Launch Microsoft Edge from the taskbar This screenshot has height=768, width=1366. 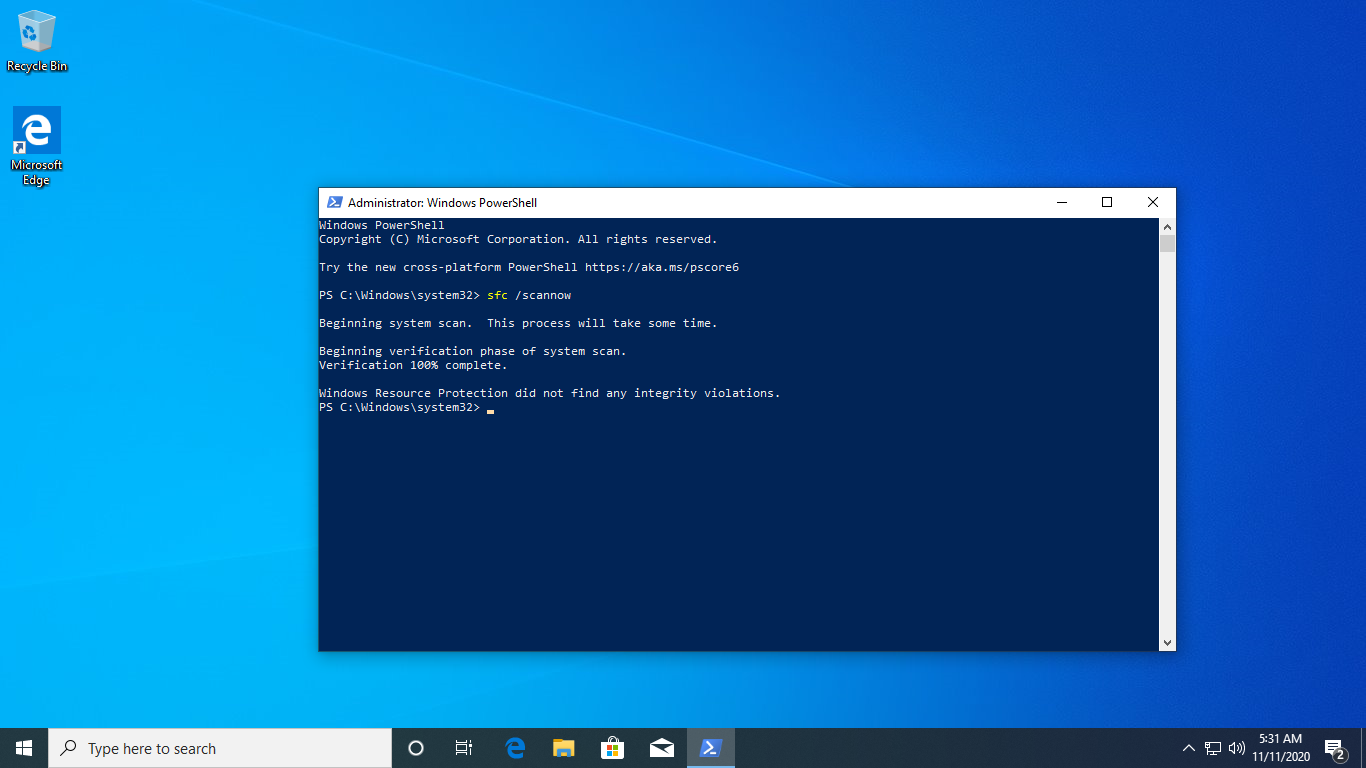[515, 748]
